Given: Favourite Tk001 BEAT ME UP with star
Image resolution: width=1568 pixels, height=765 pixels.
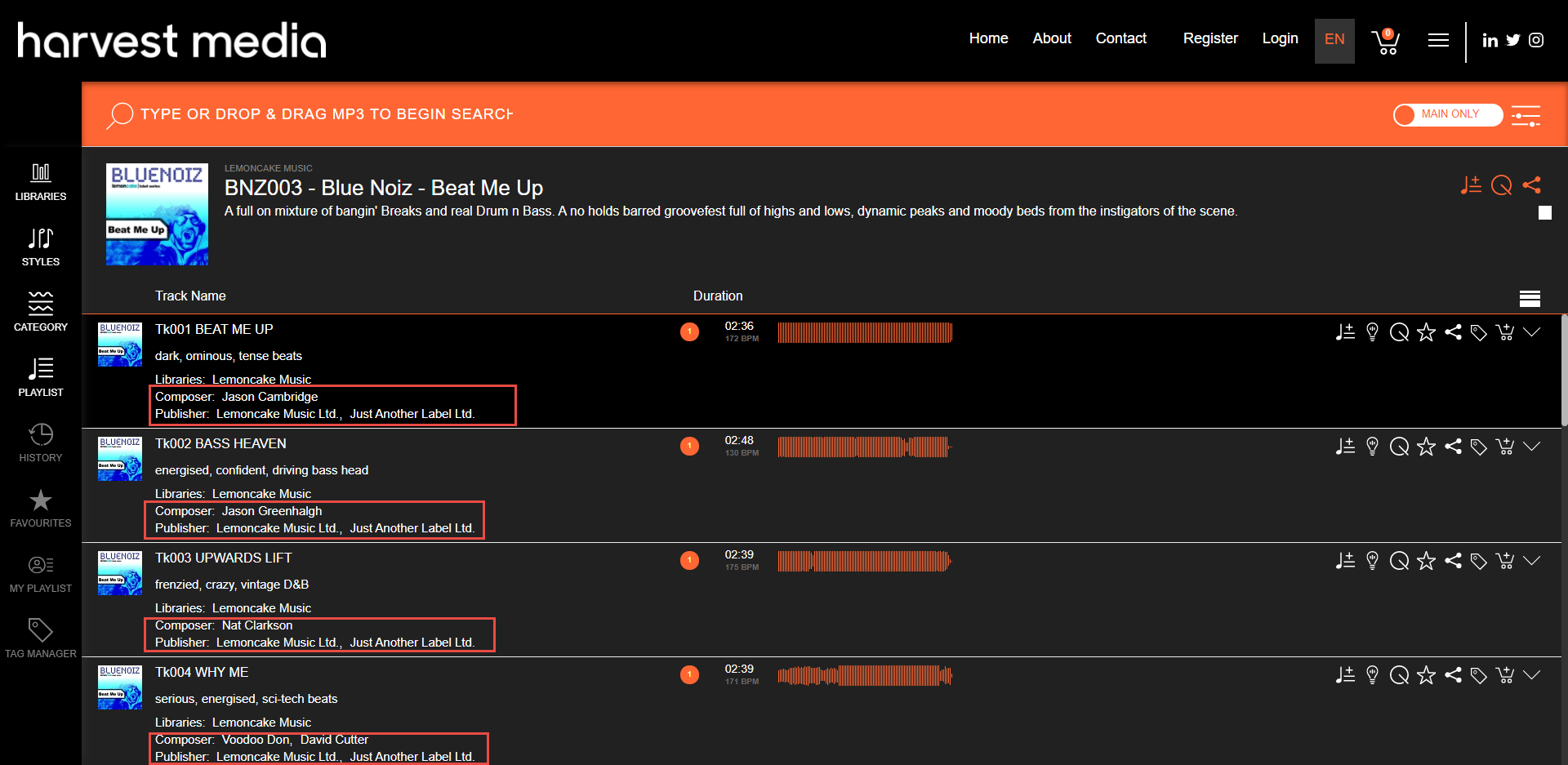Looking at the screenshot, I should coord(1426,332).
